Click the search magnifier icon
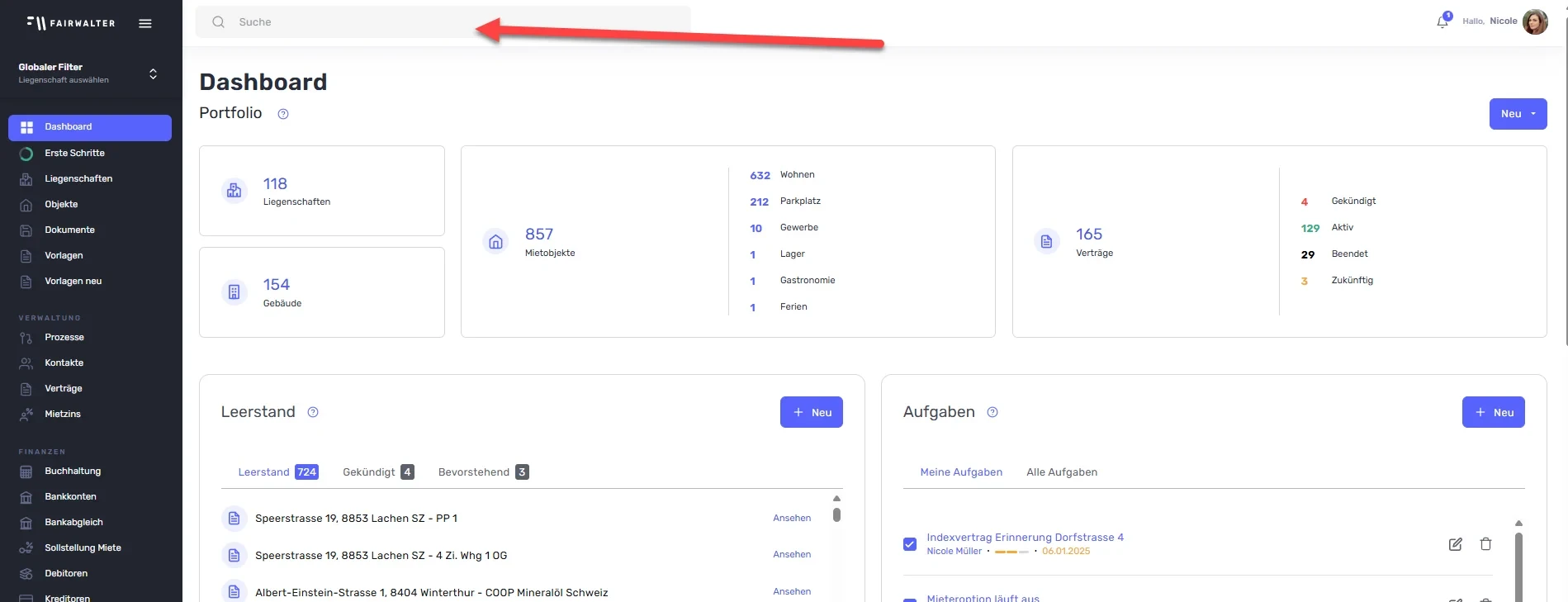Viewport: 1568px width, 602px height. (218, 22)
